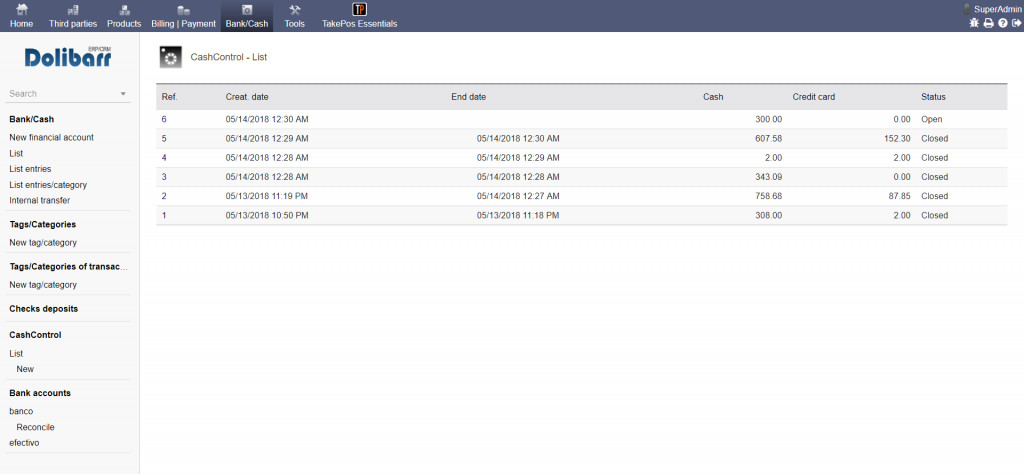Go to the Home menu
The height and width of the screenshot is (474, 1024).
[21, 16]
